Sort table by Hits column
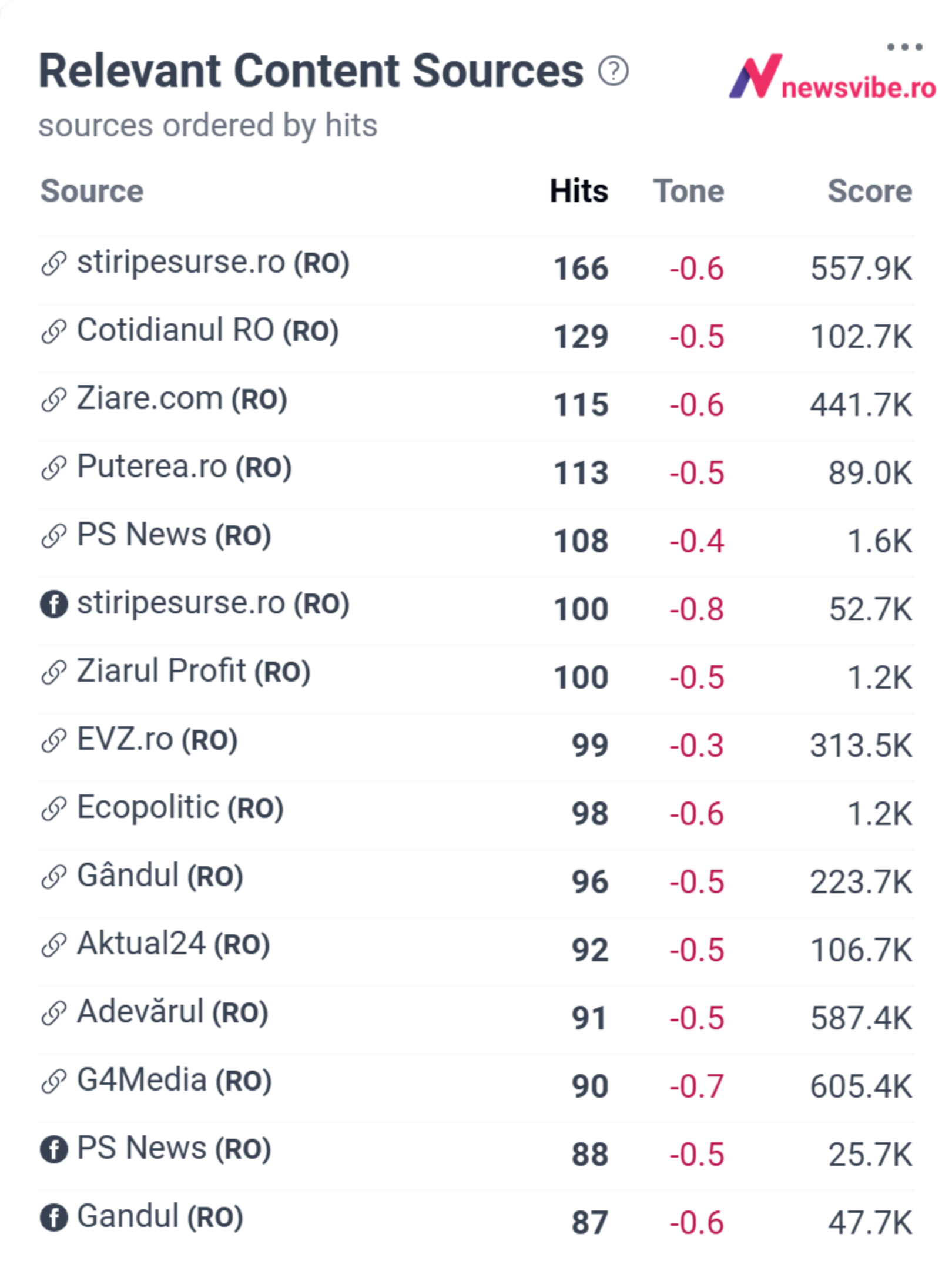This screenshot has height=1288, width=952. 579,191
